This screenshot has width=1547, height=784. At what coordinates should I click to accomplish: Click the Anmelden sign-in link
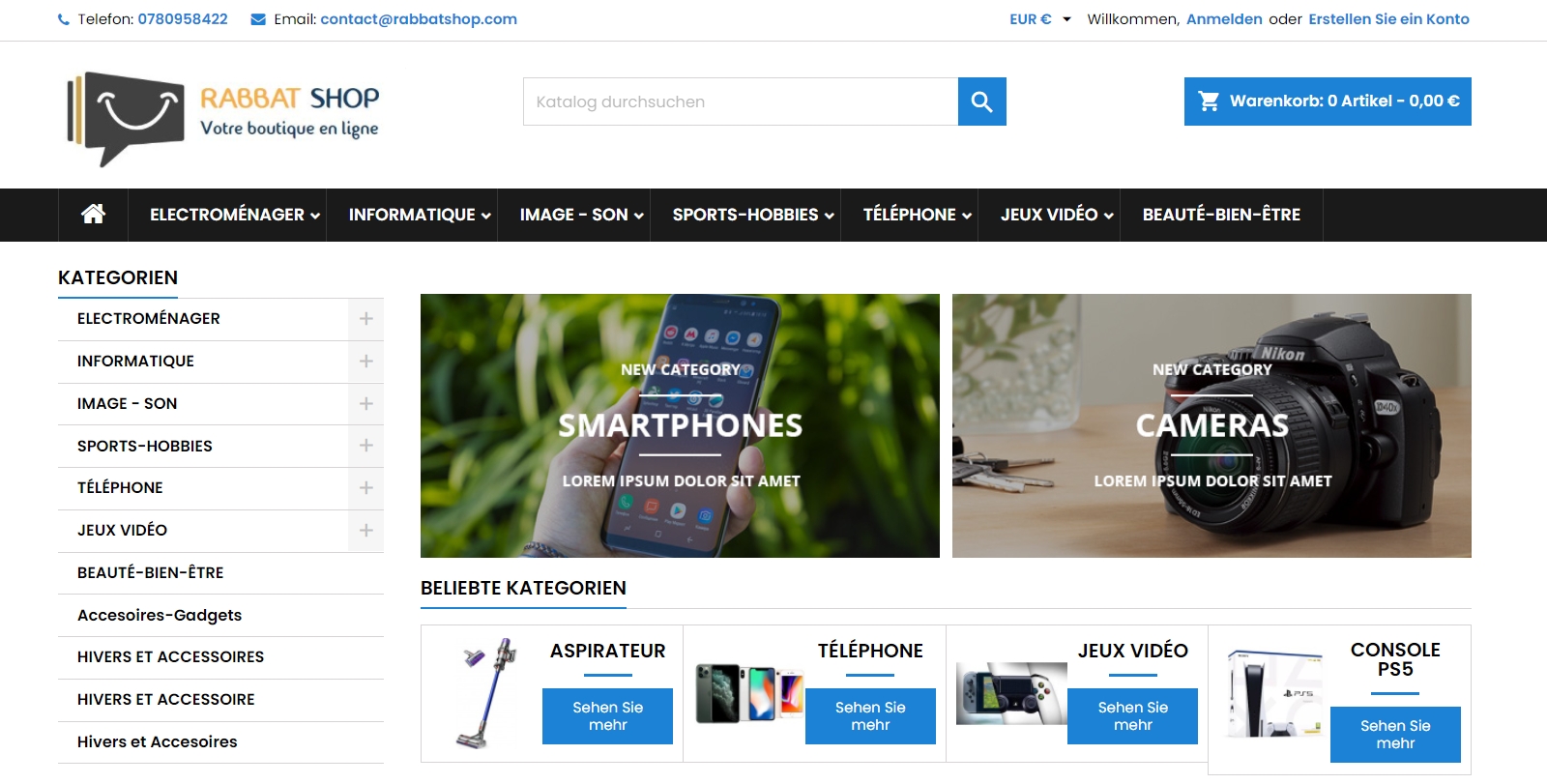pyautogui.click(x=1224, y=19)
